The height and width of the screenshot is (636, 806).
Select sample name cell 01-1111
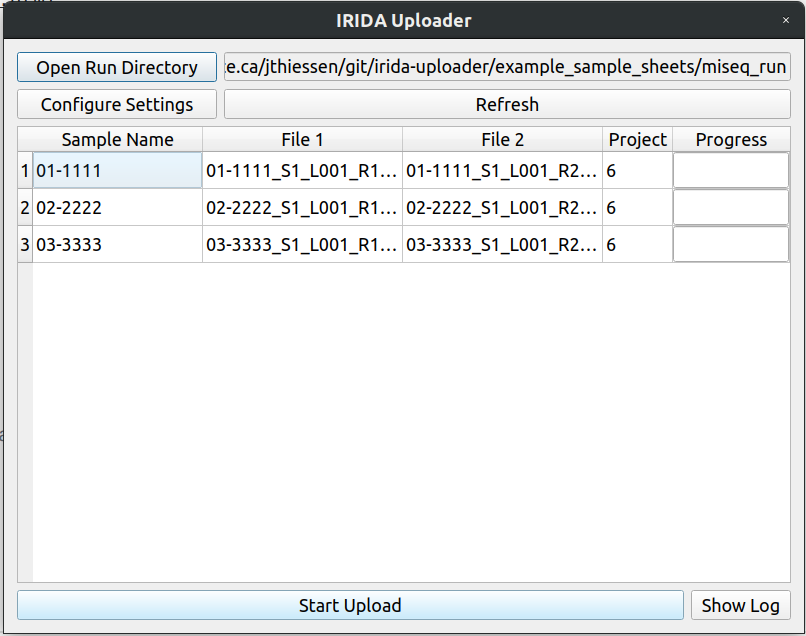pyautogui.click(x=118, y=170)
